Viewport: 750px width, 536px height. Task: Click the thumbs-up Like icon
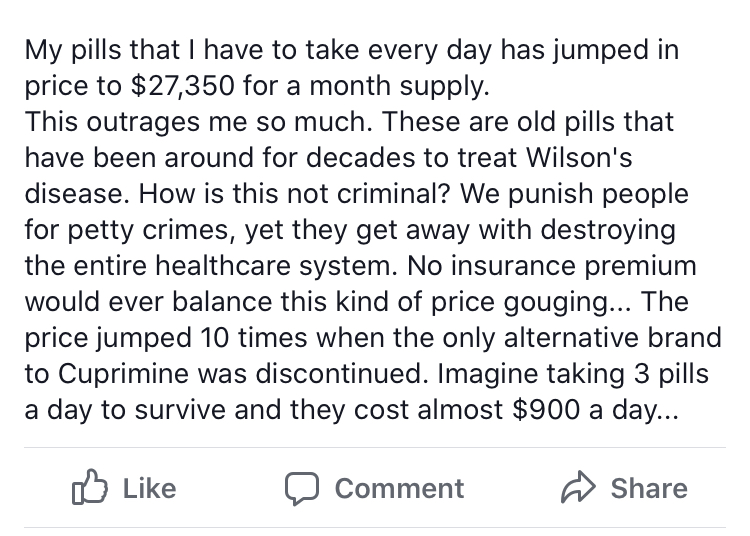pyautogui.click(x=90, y=487)
